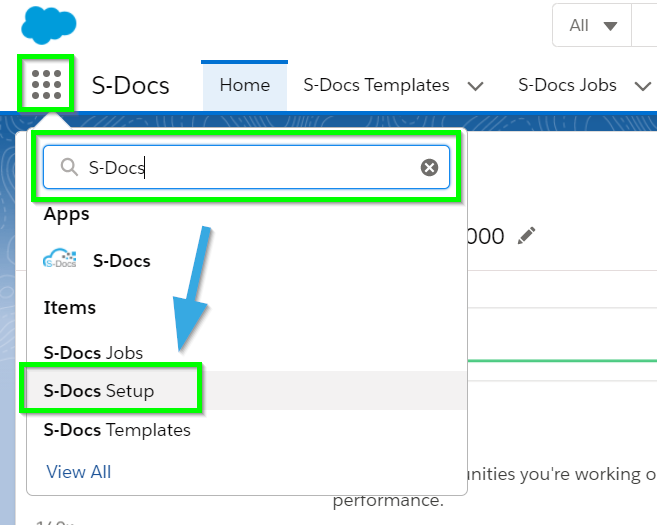Click the magnifier icon in search box
This screenshot has width=657, height=525.
(x=69, y=167)
